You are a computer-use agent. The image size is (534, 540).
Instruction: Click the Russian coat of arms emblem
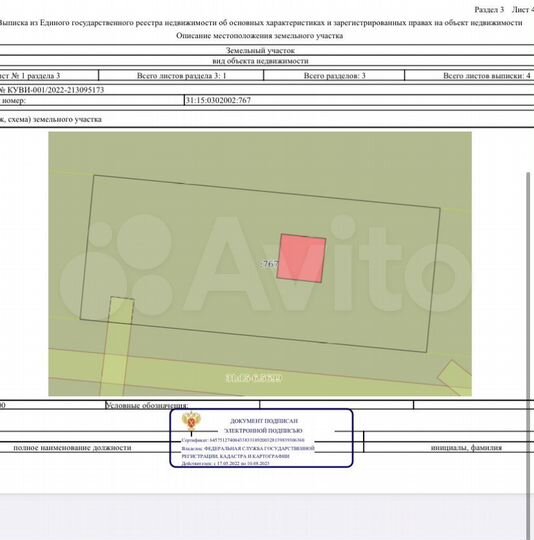[191, 421]
